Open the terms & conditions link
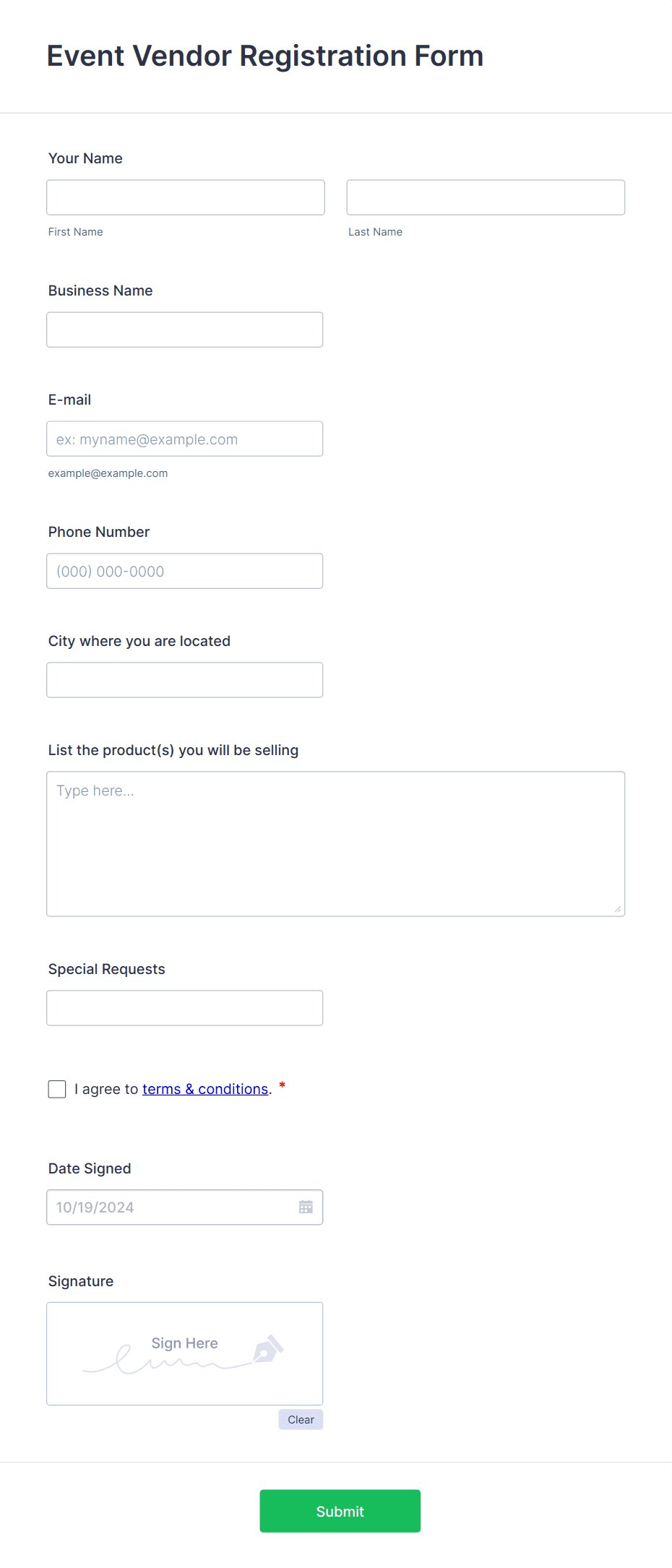This screenshot has width=672, height=1568. (205, 1089)
